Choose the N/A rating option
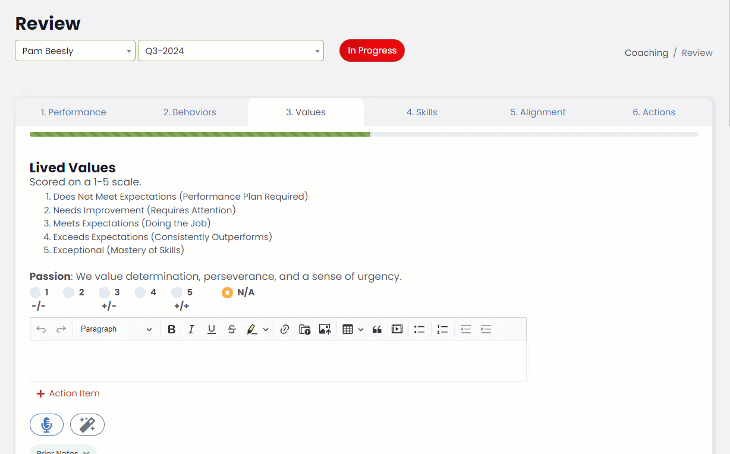The image size is (730, 454). point(227,293)
